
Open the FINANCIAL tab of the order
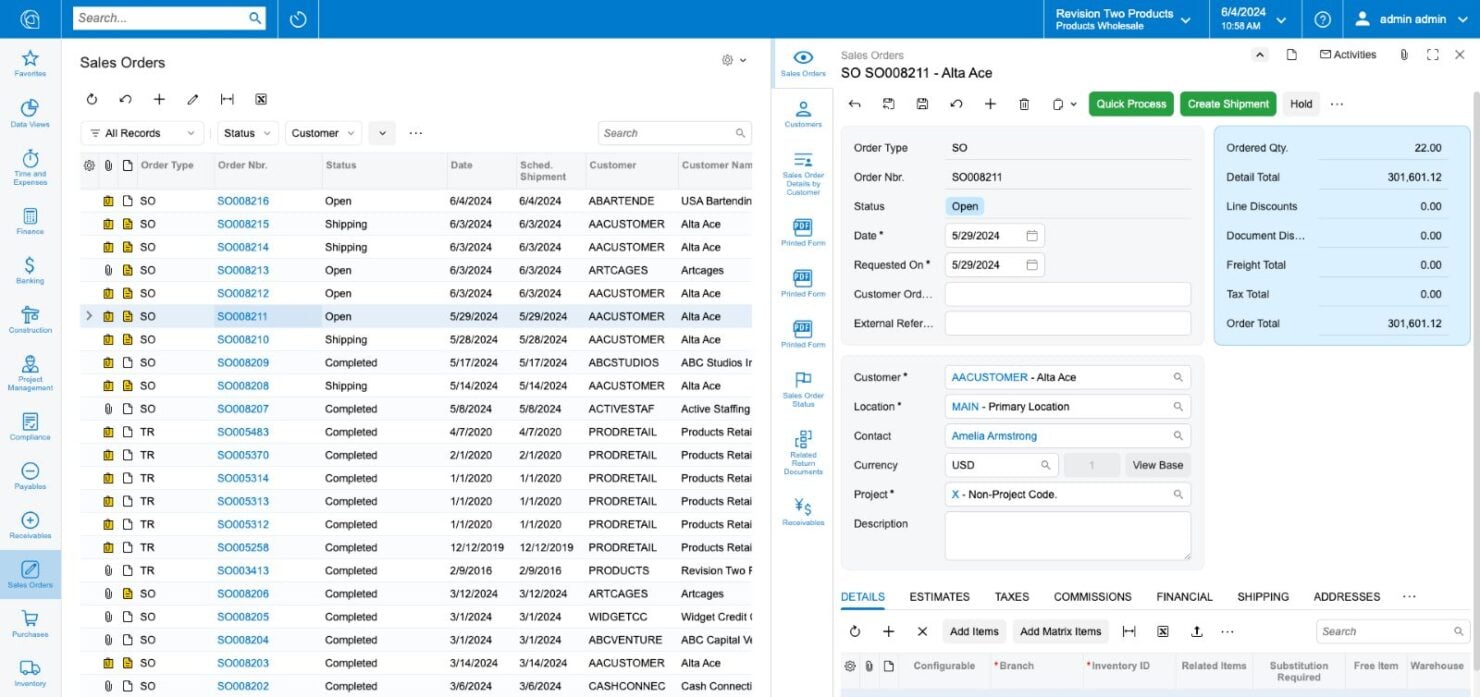coord(1183,596)
